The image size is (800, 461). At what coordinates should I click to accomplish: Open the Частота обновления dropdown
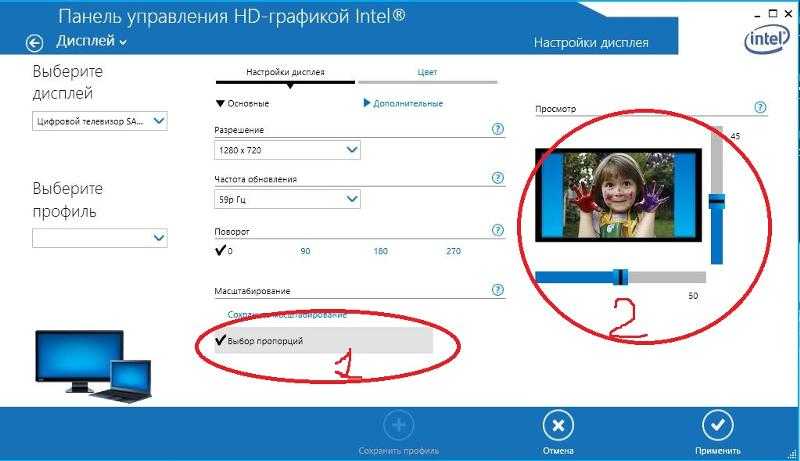(x=287, y=199)
